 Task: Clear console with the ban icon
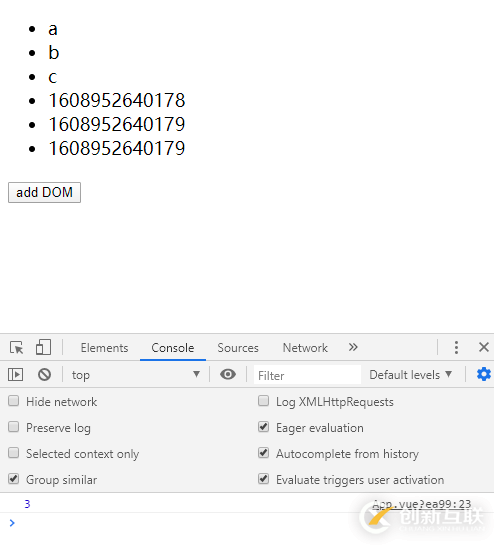coord(45,375)
